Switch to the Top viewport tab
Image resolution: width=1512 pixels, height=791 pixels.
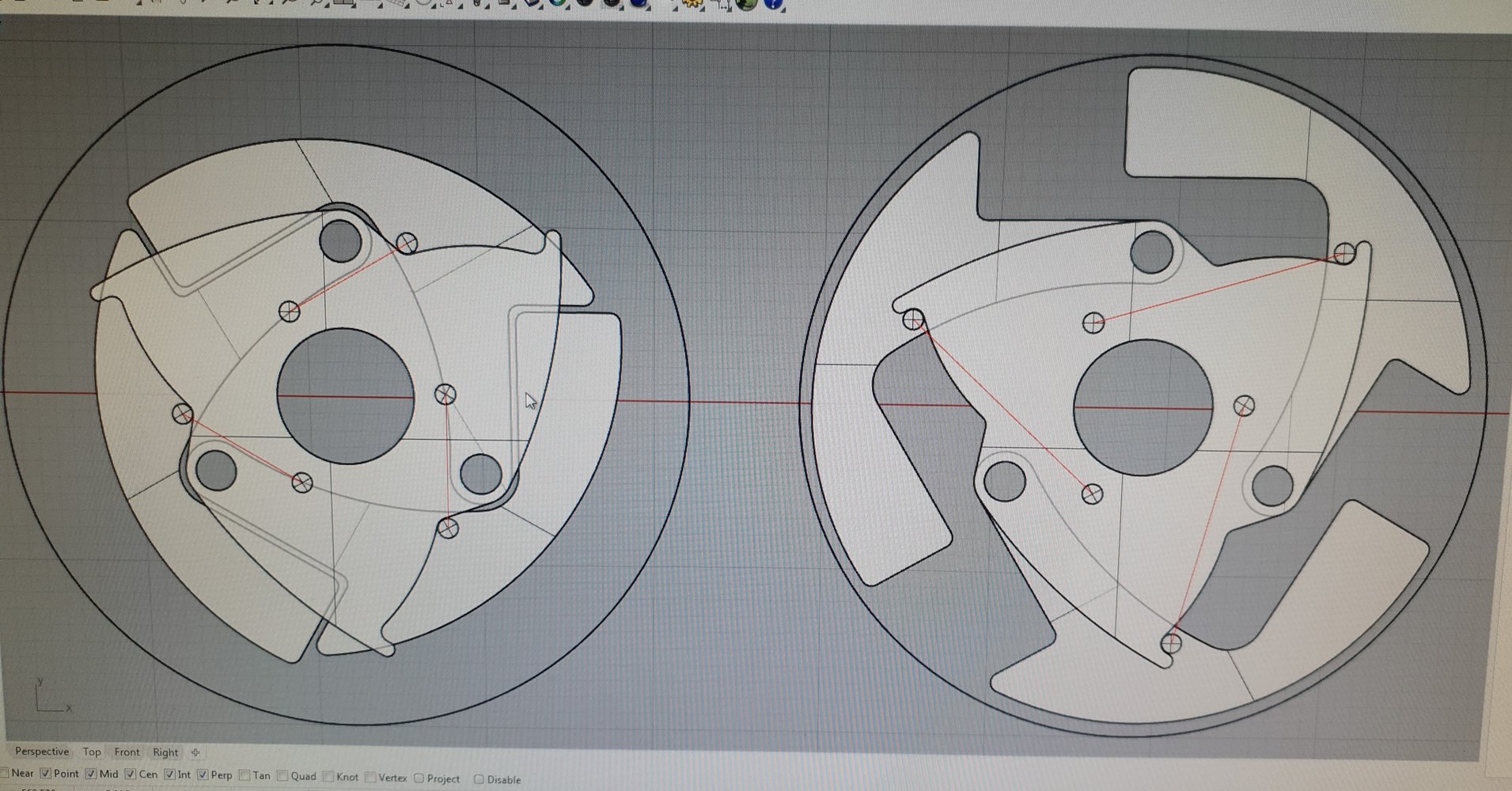pos(92,752)
